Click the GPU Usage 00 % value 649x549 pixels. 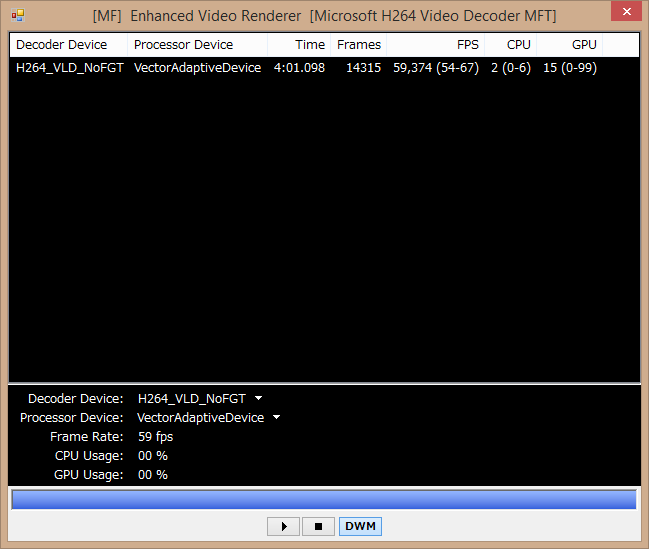[x=153, y=475]
